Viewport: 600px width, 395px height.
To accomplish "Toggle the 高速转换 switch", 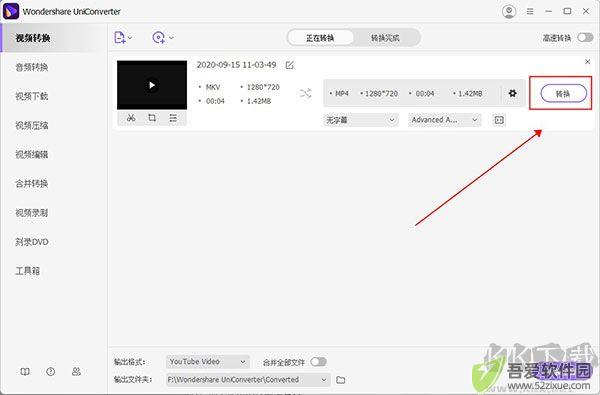I will 585,38.
